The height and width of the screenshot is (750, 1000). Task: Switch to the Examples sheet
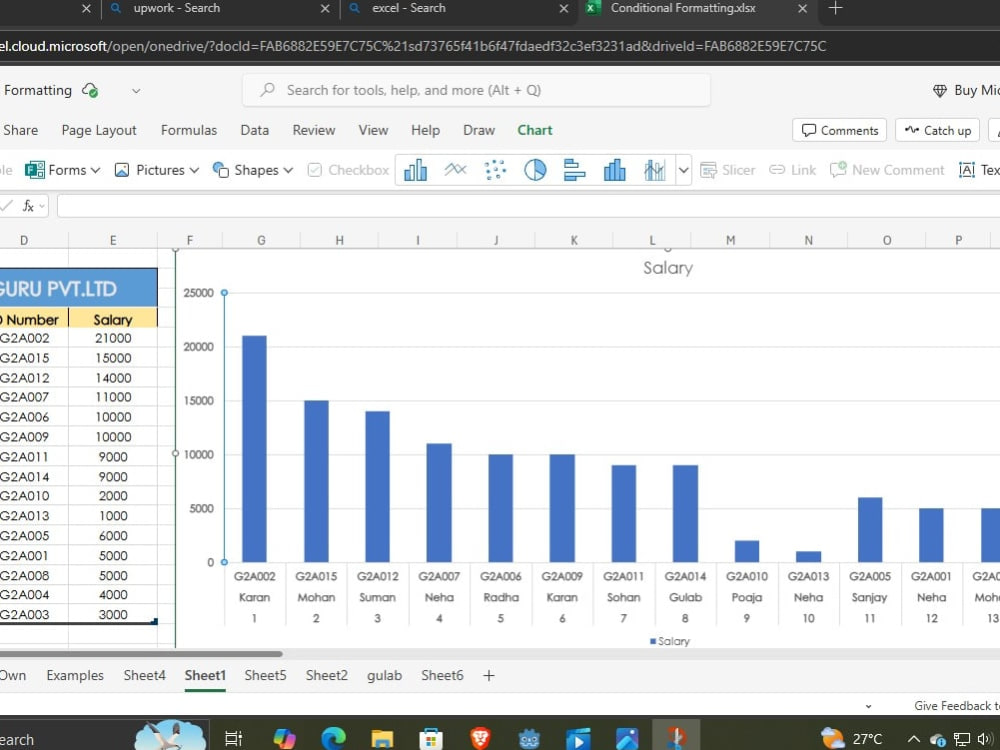[75, 675]
